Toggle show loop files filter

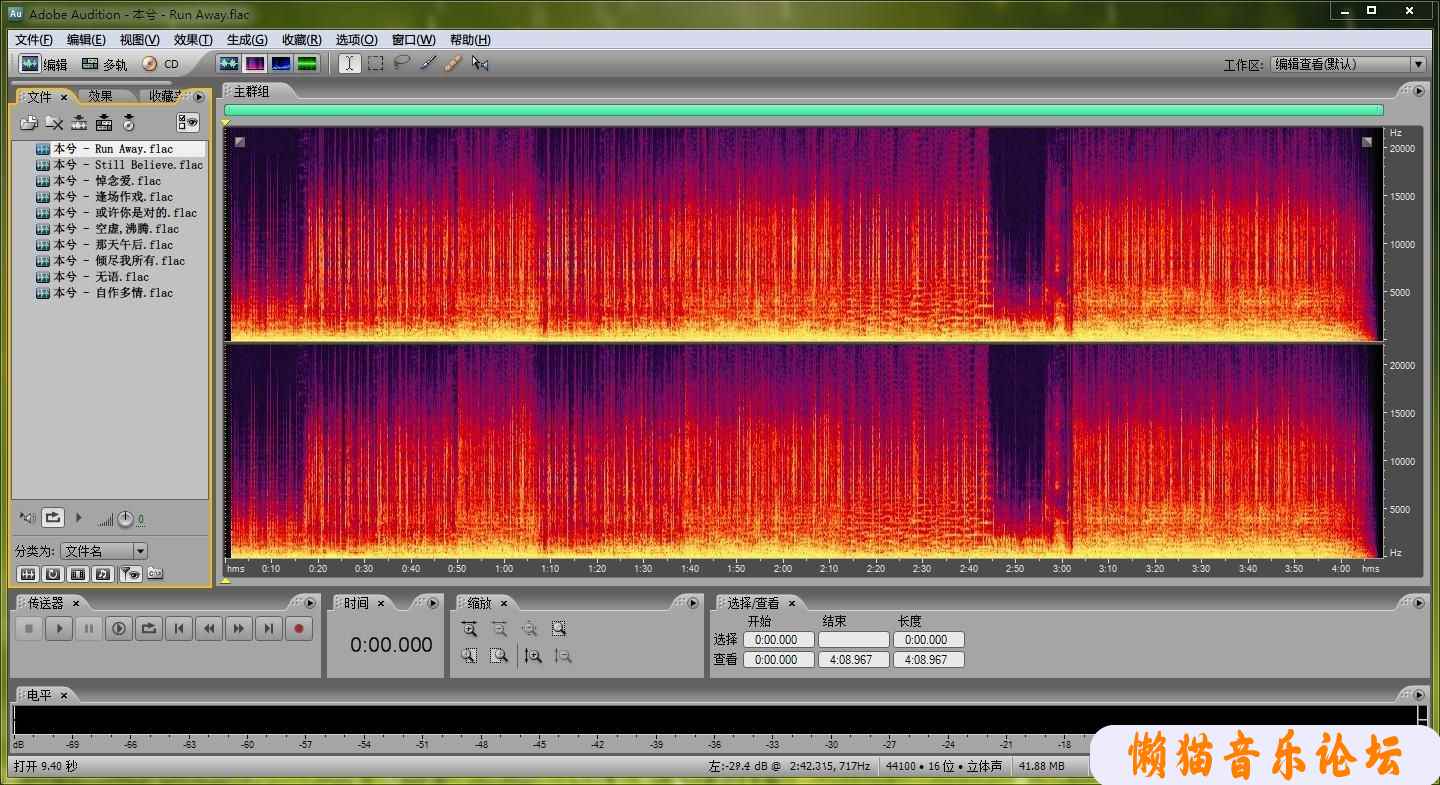[53, 574]
